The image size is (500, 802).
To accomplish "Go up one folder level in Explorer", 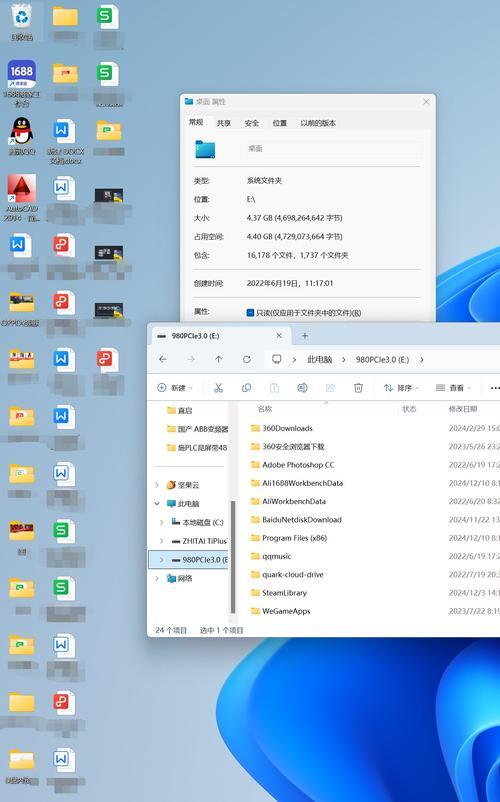I will [219, 360].
